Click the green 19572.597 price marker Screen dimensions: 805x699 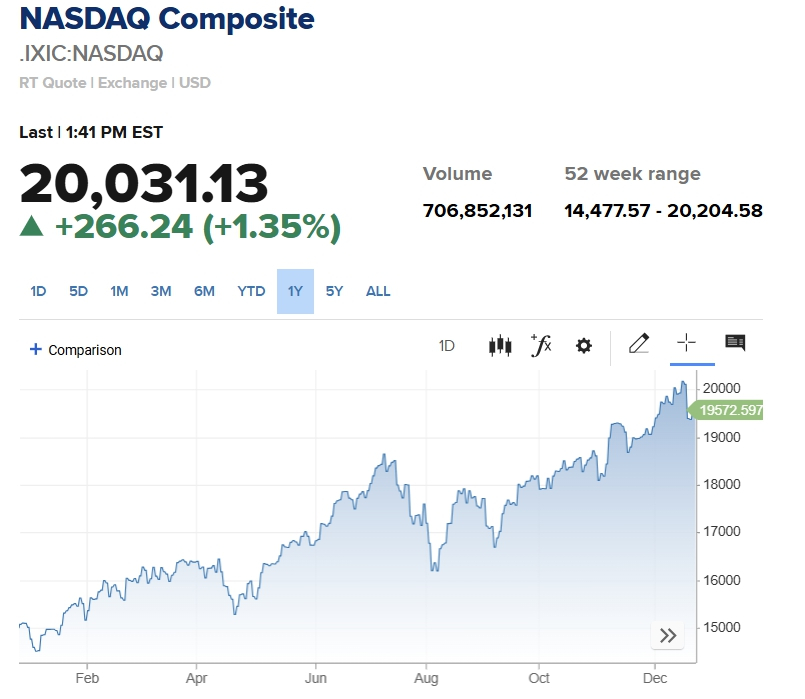[730, 410]
